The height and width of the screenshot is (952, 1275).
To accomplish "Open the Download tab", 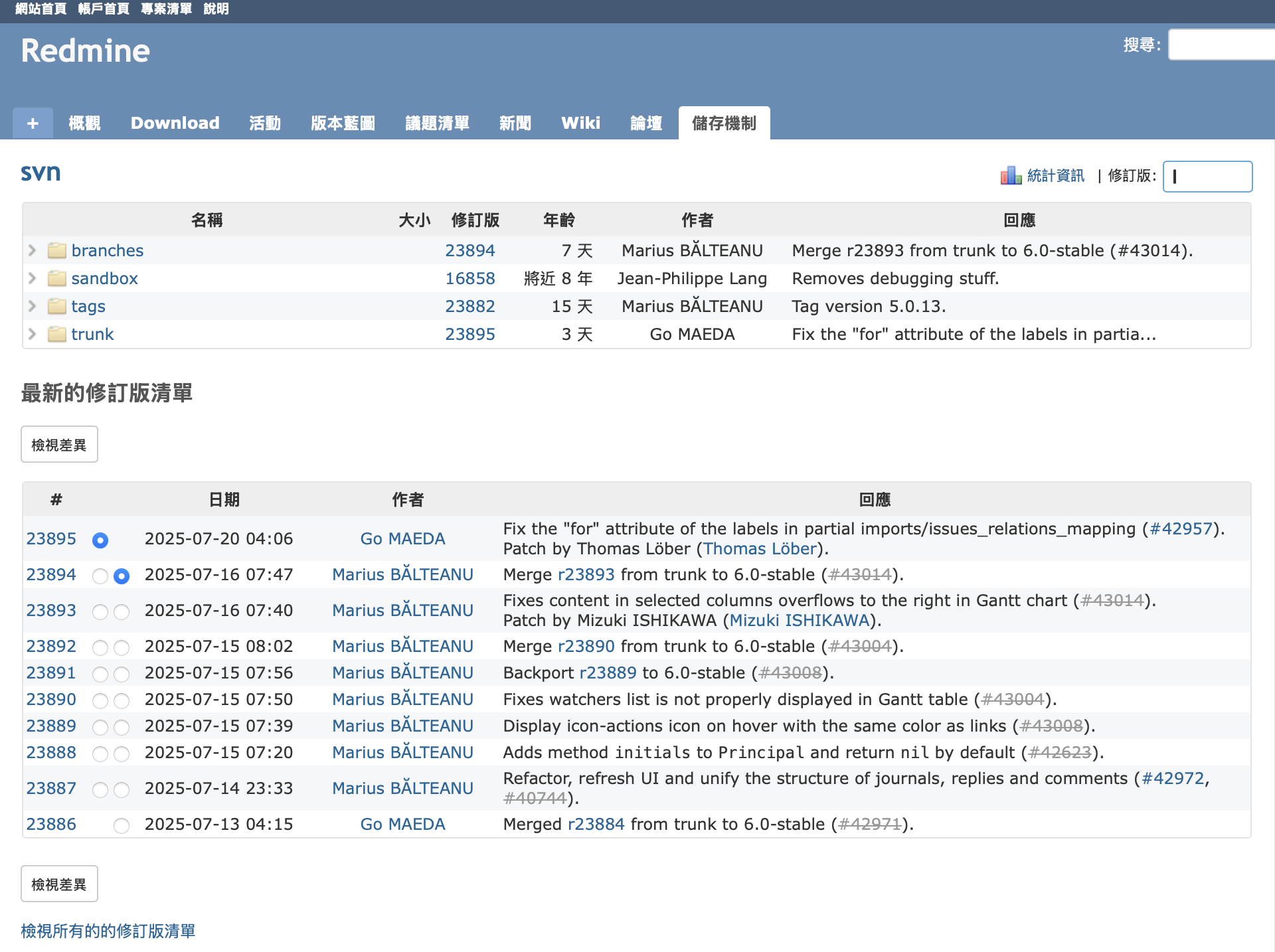I will (x=175, y=123).
